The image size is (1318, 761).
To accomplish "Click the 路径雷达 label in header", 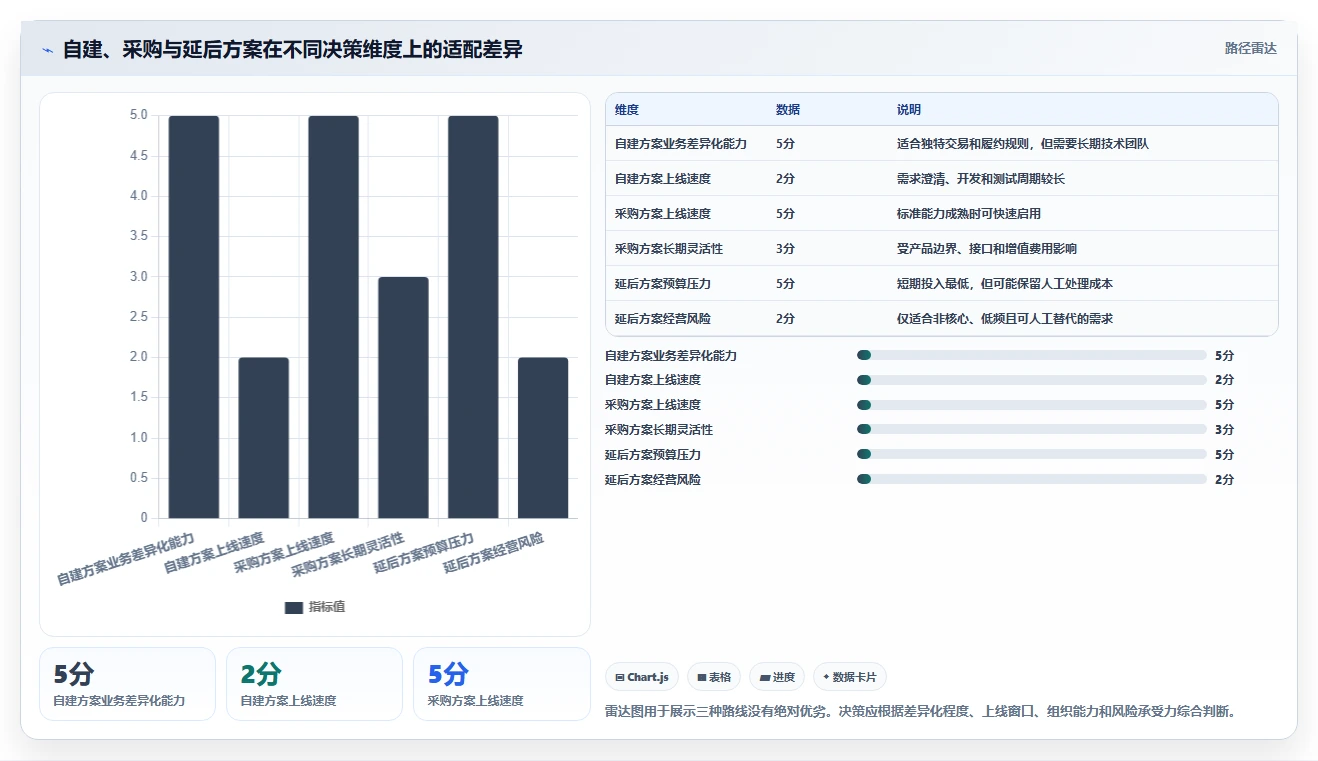I will click(1251, 48).
